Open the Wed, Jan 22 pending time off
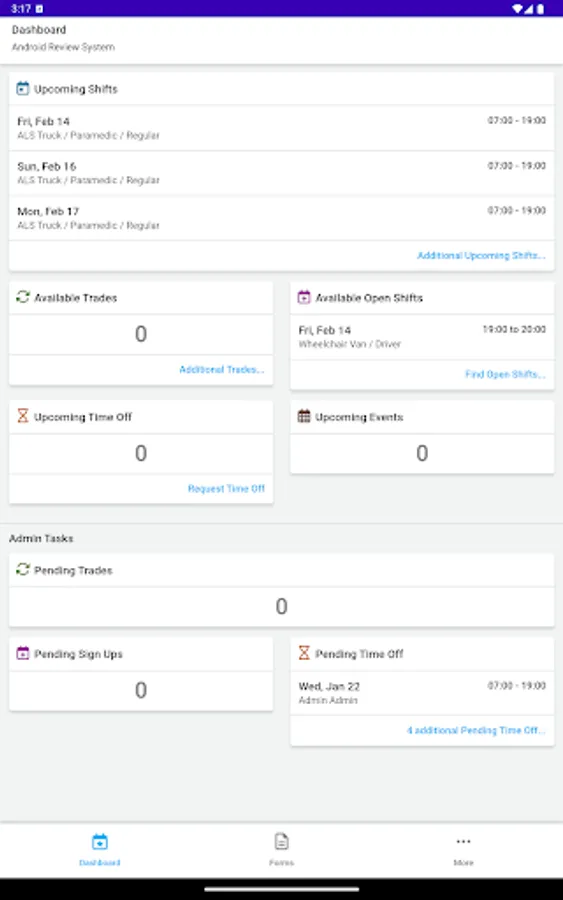The width and height of the screenshot is (563, 900). 422,693
